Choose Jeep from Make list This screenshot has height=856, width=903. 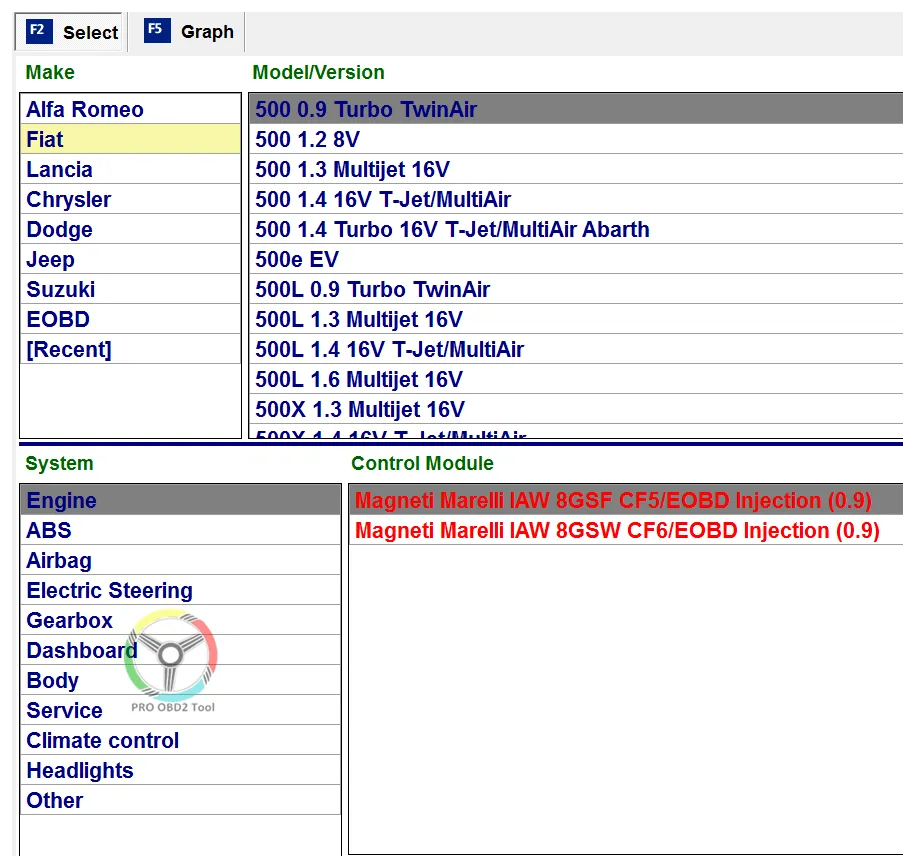130,259
